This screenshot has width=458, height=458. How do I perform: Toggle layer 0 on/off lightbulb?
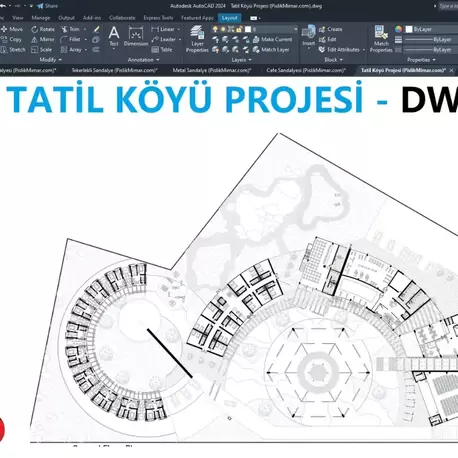tap(215, 29)
